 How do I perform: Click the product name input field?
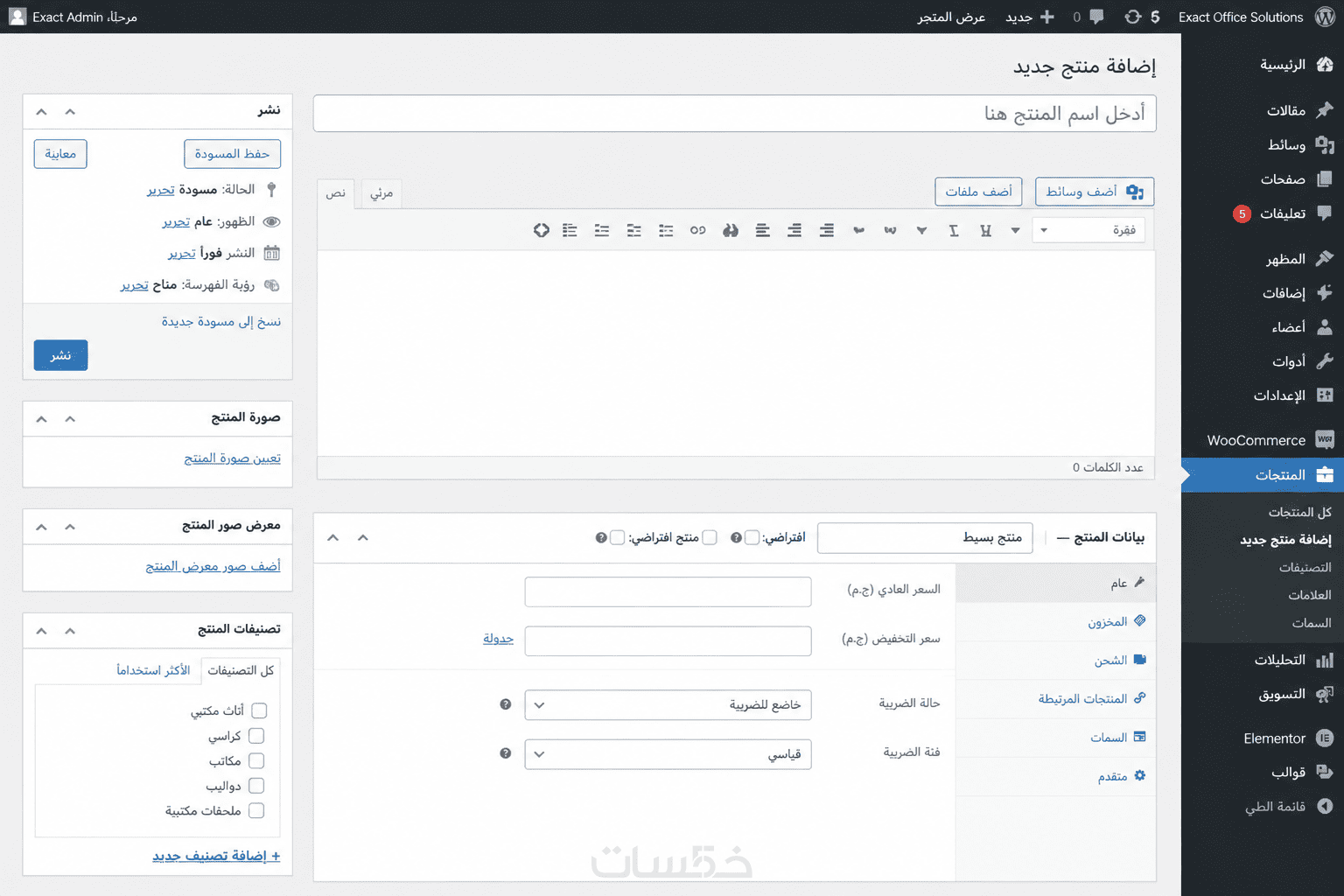click(x=735, y=114)
